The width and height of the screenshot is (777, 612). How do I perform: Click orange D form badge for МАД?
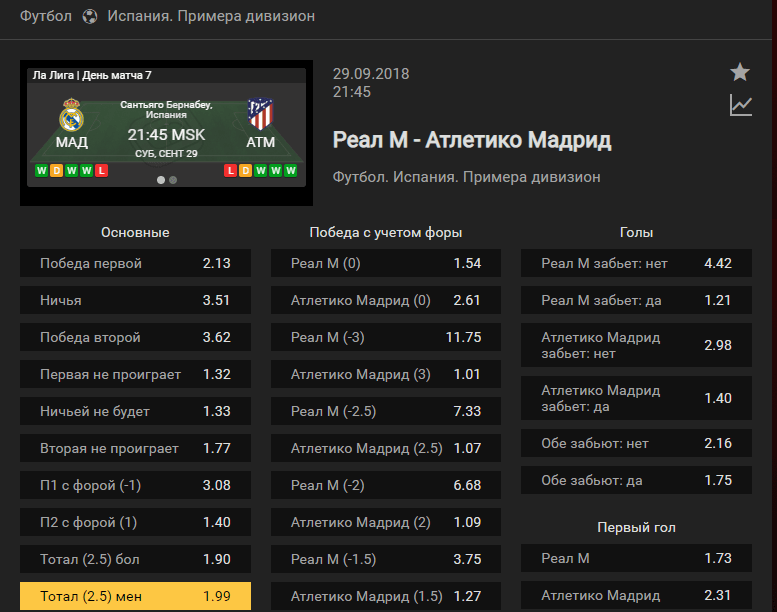tap(56, 171)
